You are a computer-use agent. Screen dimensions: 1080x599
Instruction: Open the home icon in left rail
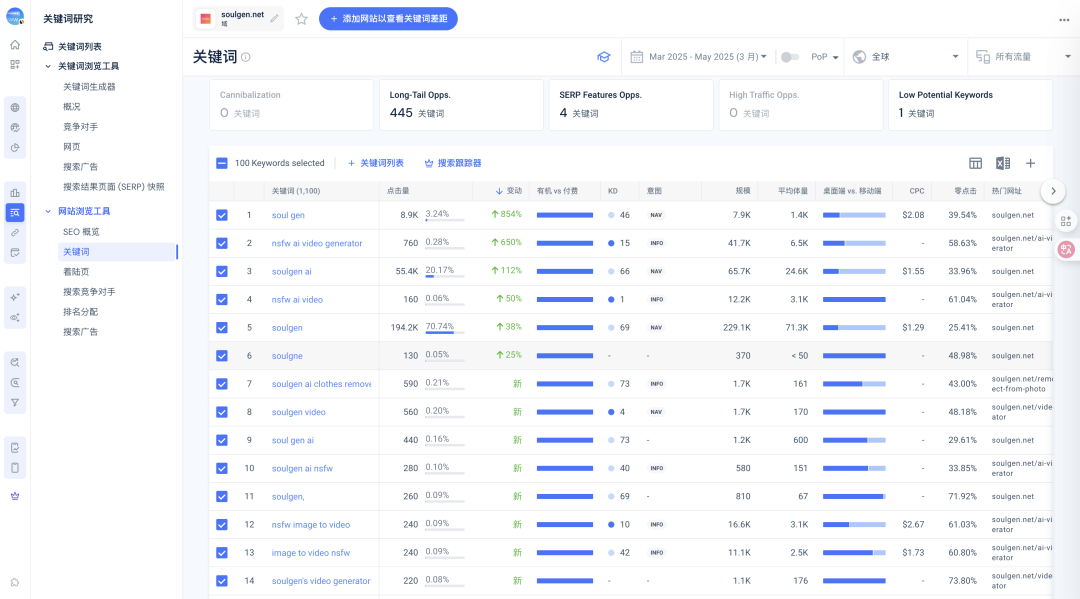click(x=14, y=45)
